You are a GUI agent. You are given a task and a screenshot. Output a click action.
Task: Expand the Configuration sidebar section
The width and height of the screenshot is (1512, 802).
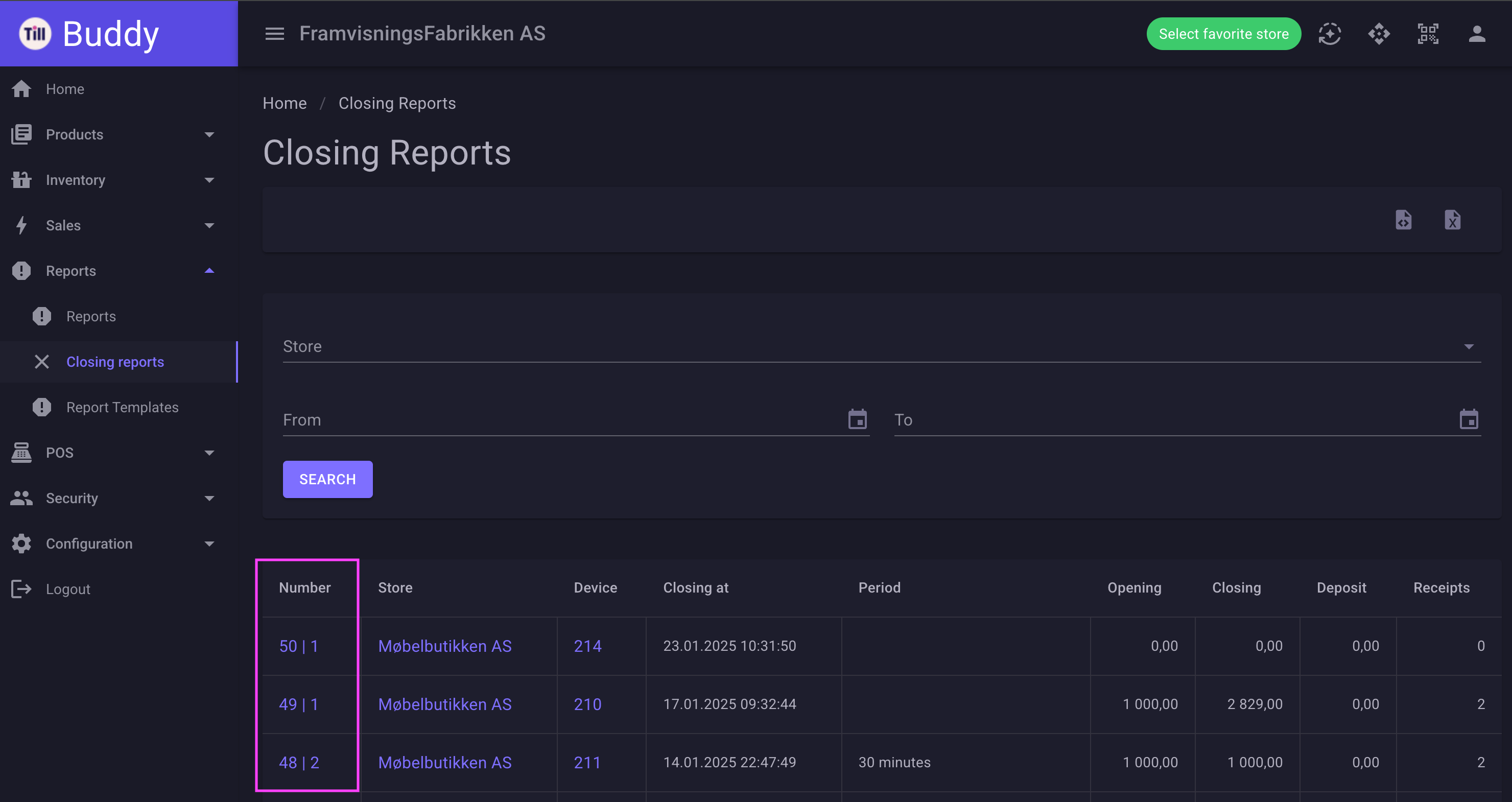[113, 544]
